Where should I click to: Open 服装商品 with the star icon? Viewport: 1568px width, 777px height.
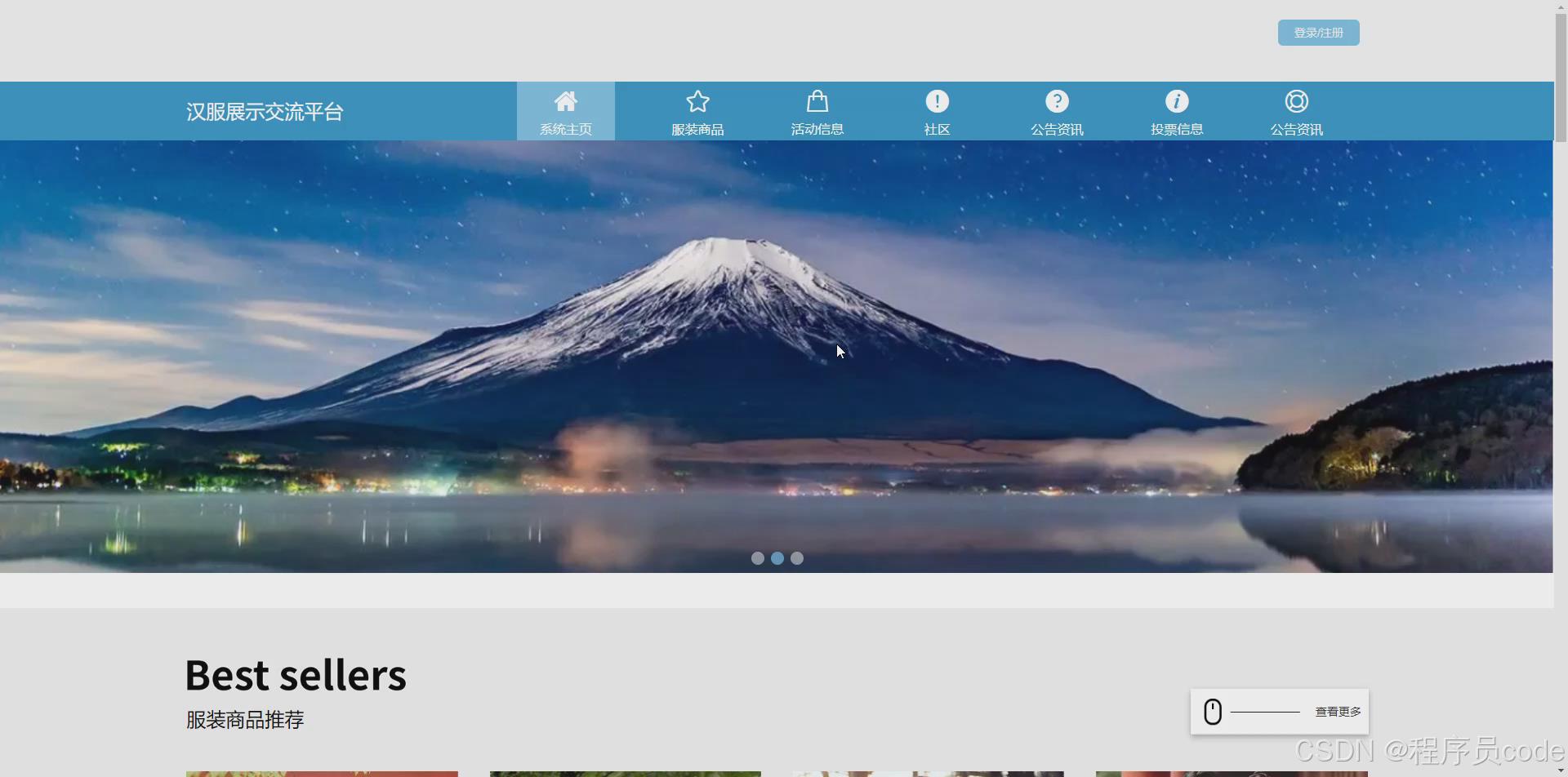(697, 111)
